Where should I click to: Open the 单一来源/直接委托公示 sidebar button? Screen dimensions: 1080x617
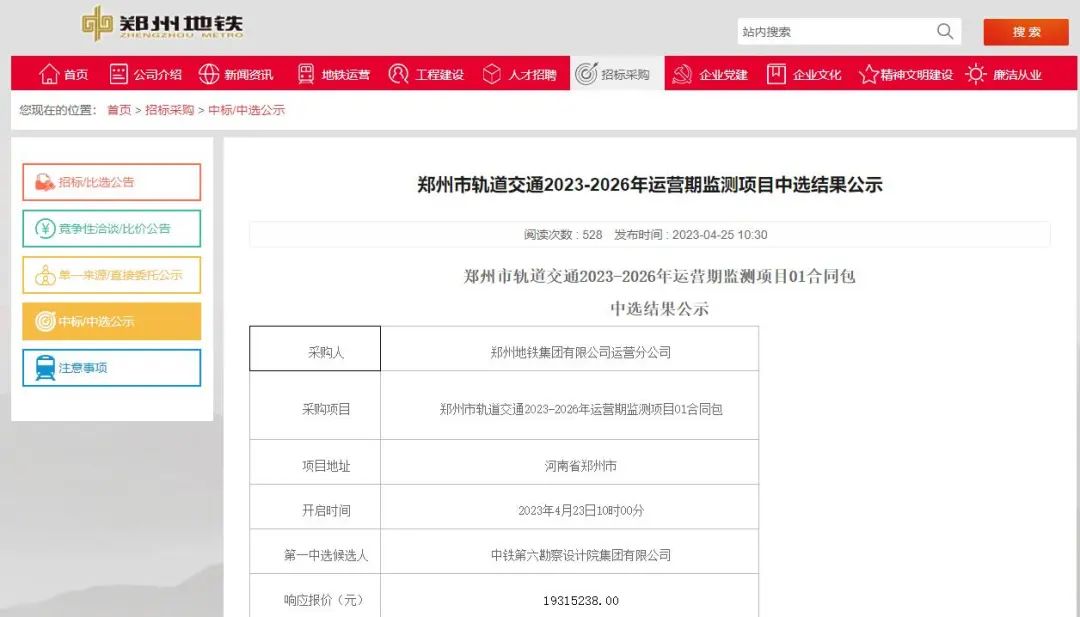(112, 275)
